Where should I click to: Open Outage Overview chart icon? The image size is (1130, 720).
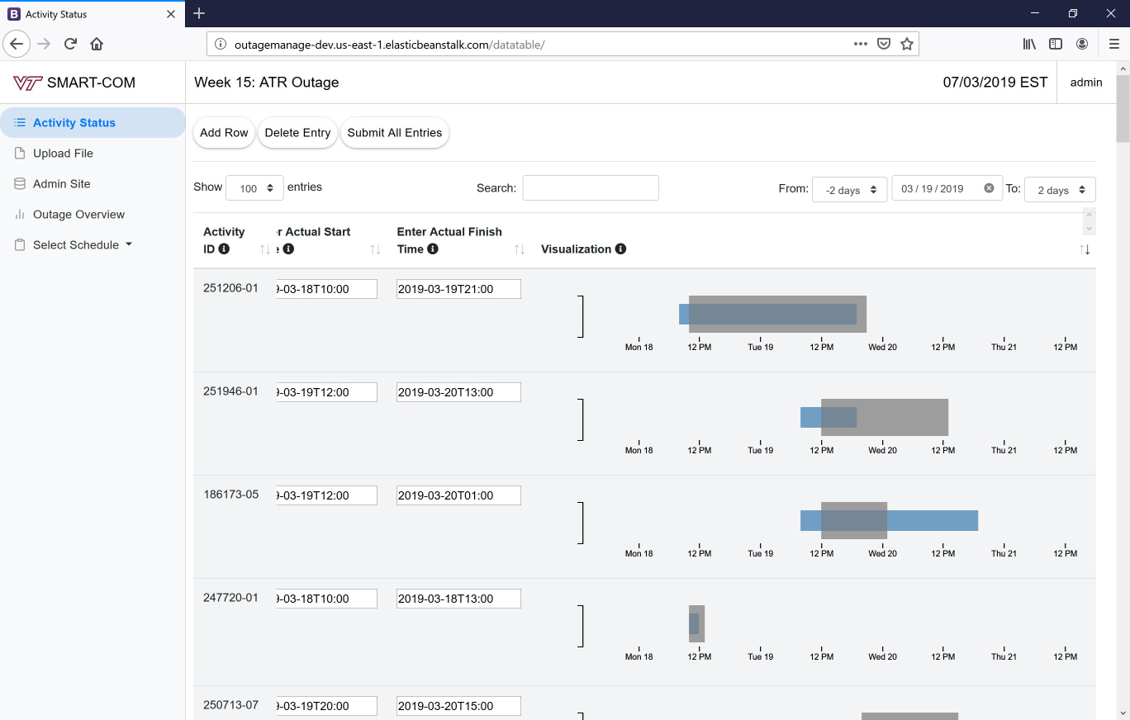(x=21, y=214)
